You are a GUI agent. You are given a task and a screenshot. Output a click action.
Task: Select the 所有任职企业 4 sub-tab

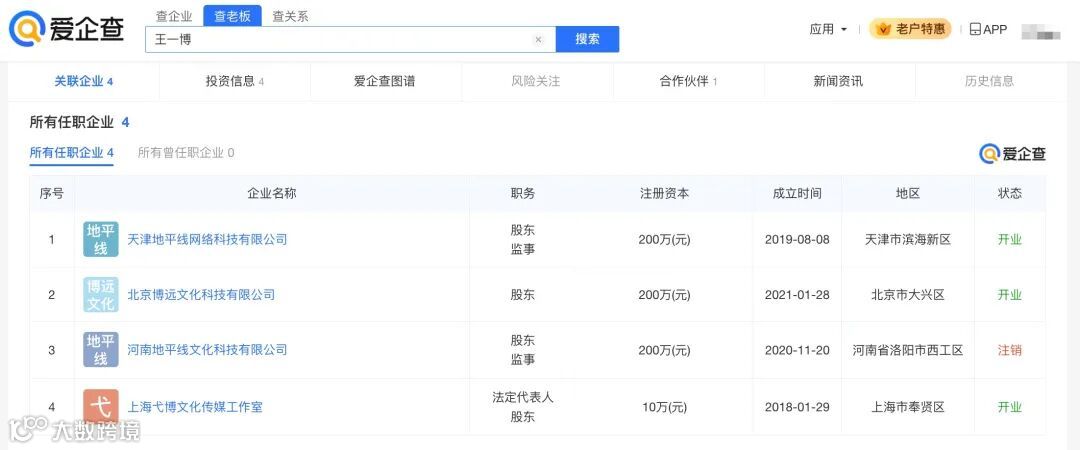pyautogui.click(x=72, y=153)
